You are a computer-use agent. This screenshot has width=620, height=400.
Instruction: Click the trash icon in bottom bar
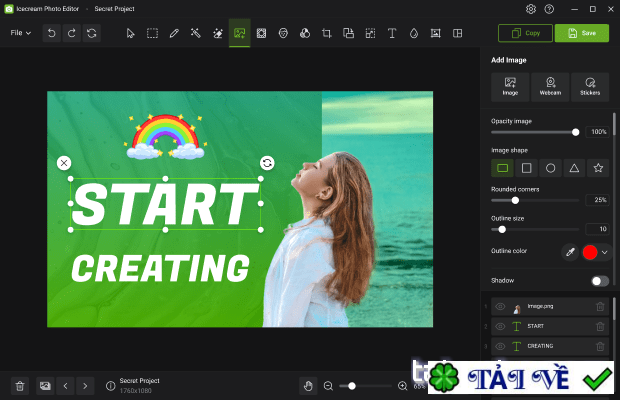19,385
